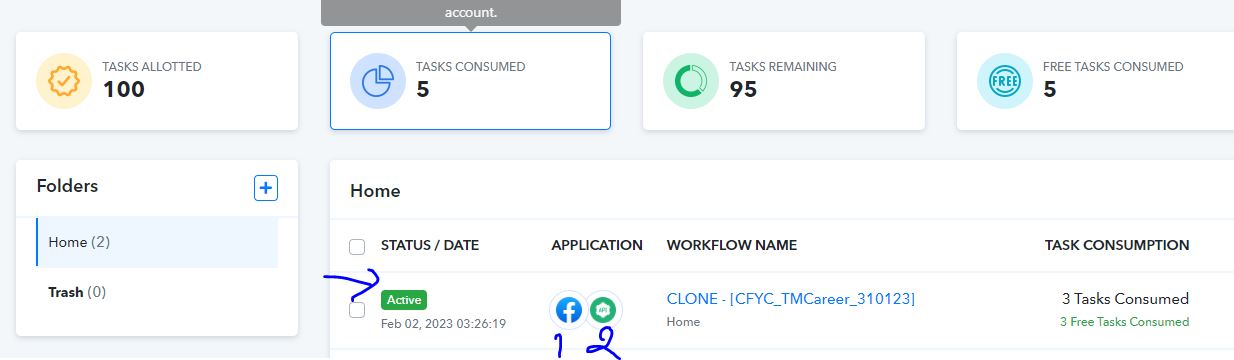
Task: Select the Tasks Consumed card
Action: [x=470, y=81]
